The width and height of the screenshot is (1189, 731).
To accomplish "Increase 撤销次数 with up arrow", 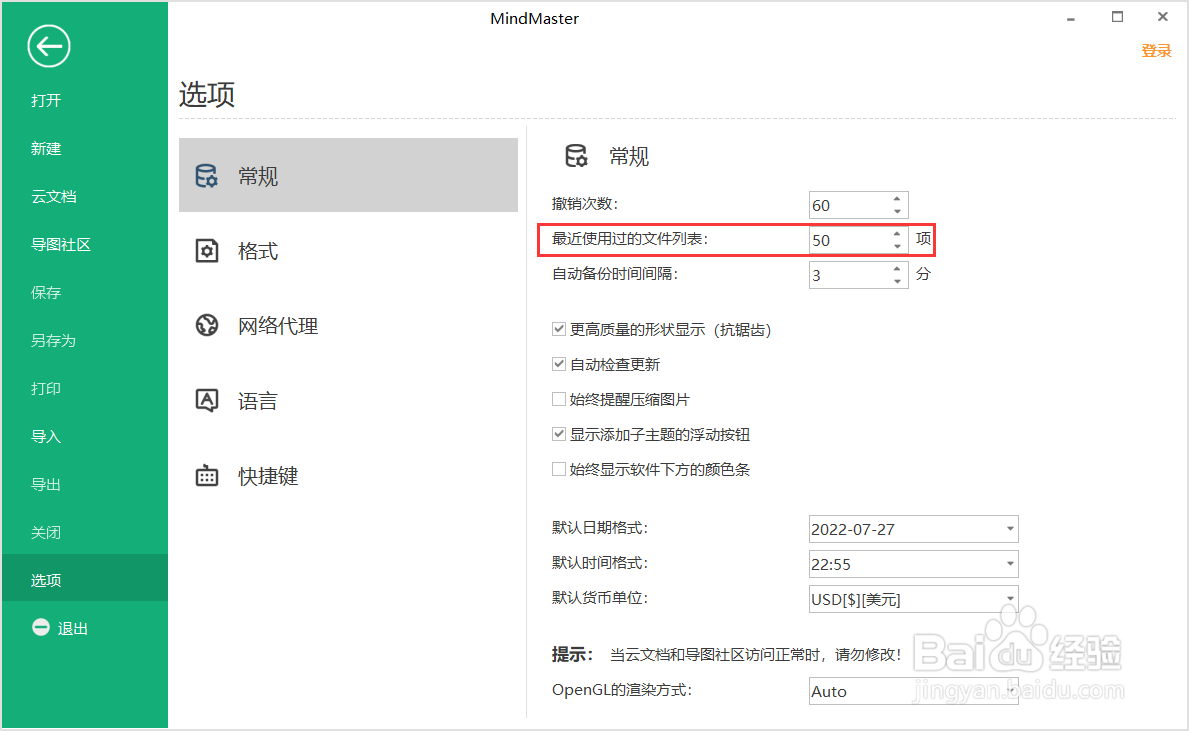I will click(897, 199).
